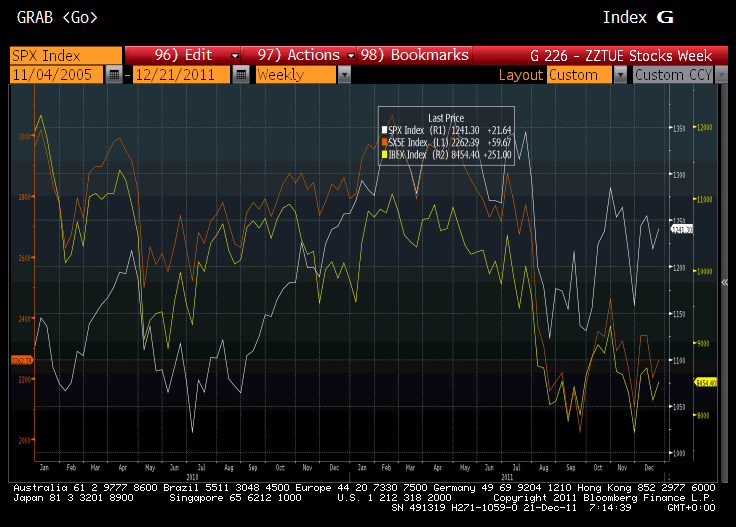Click the Last Price legend header
The height and width of the screenshot is (527, 736).
pyautogui.click(x=446, y=118)
